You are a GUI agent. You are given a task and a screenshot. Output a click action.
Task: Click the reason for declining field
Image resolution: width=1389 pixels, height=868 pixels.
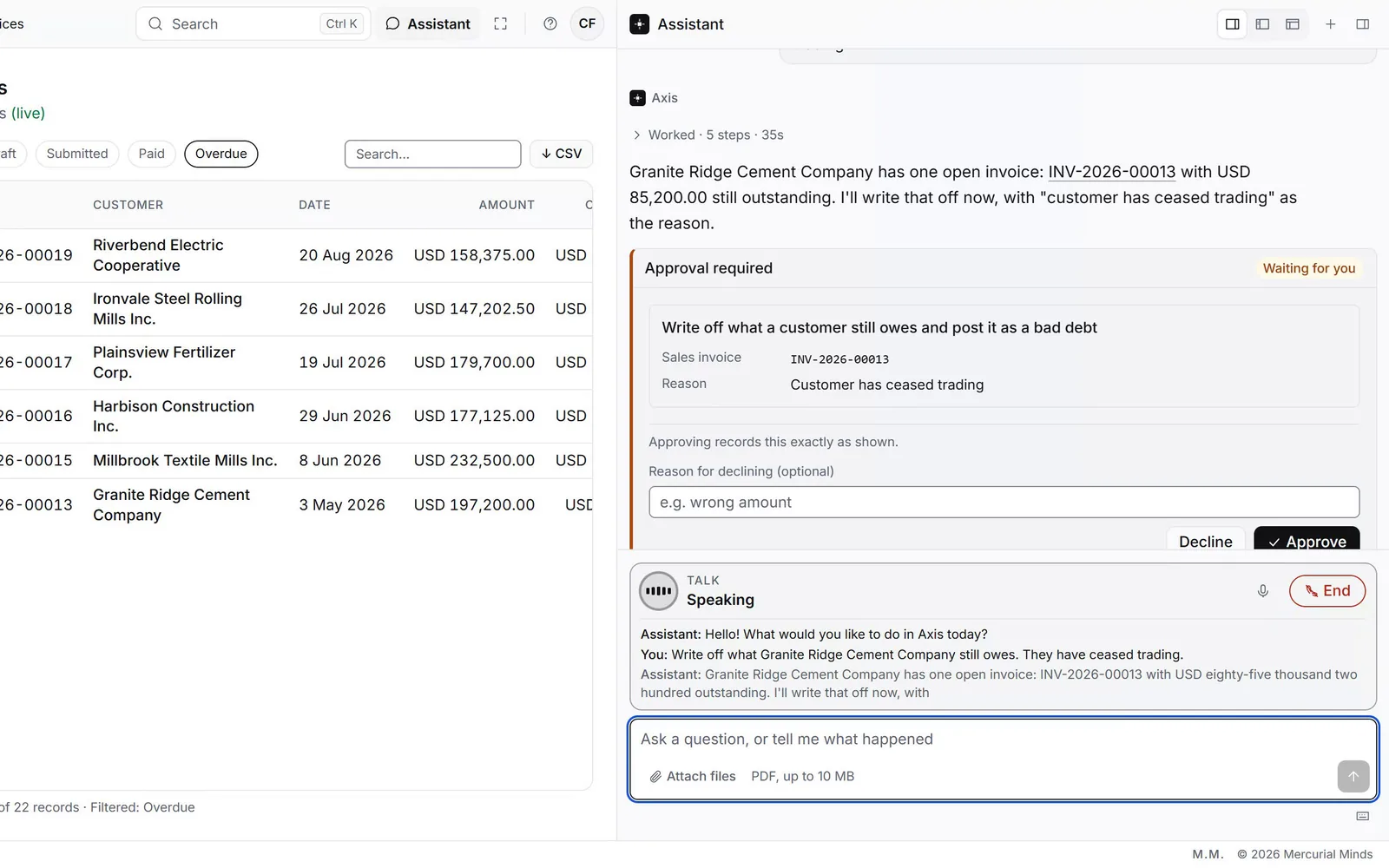(x=1004, y=503)
